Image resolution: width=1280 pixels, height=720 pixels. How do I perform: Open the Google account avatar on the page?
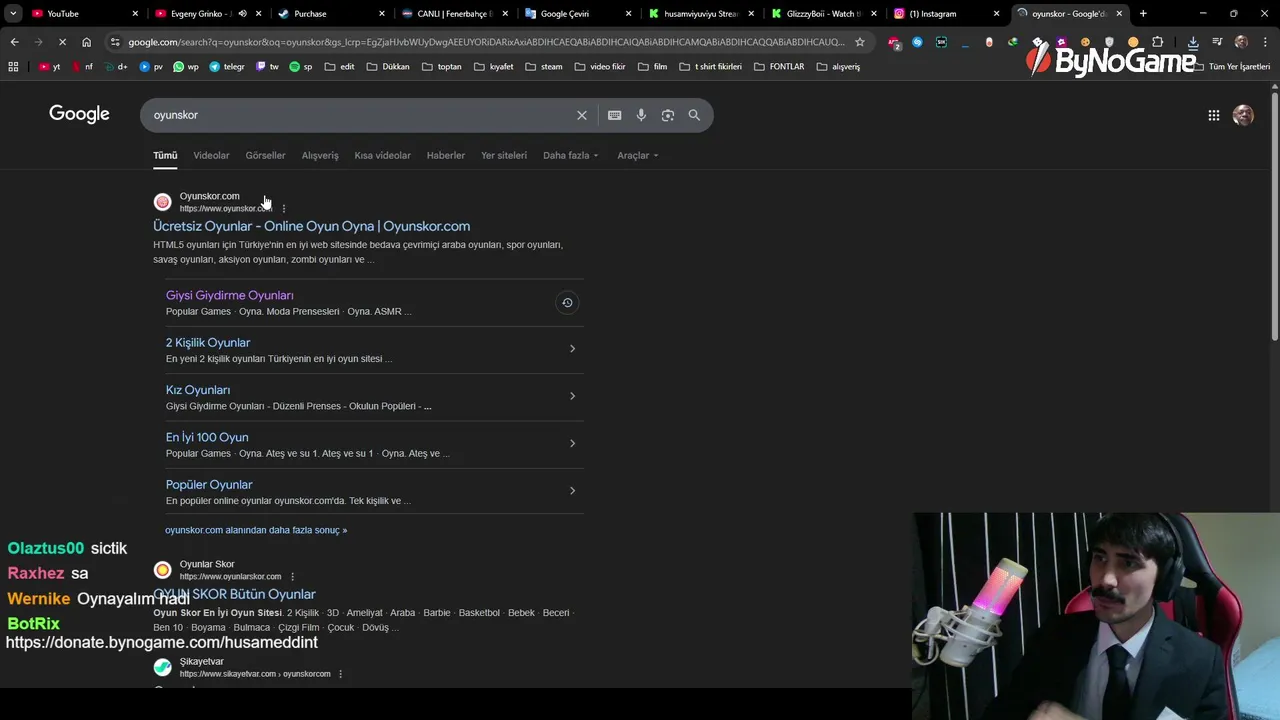pyautogui.click(x=1243, y=115)
